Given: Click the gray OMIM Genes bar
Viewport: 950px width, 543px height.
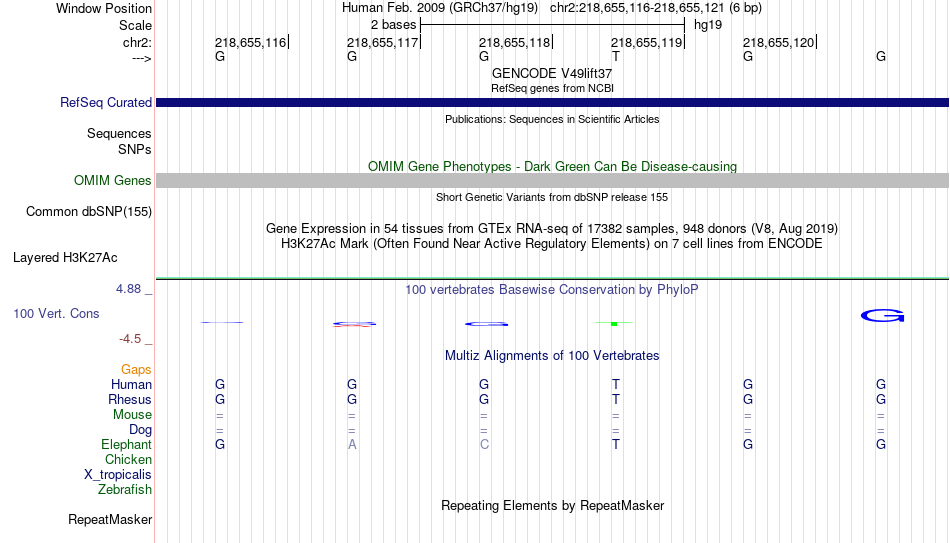Looking at the screenshot, I should pyautogui.click(x=552, y=181).
